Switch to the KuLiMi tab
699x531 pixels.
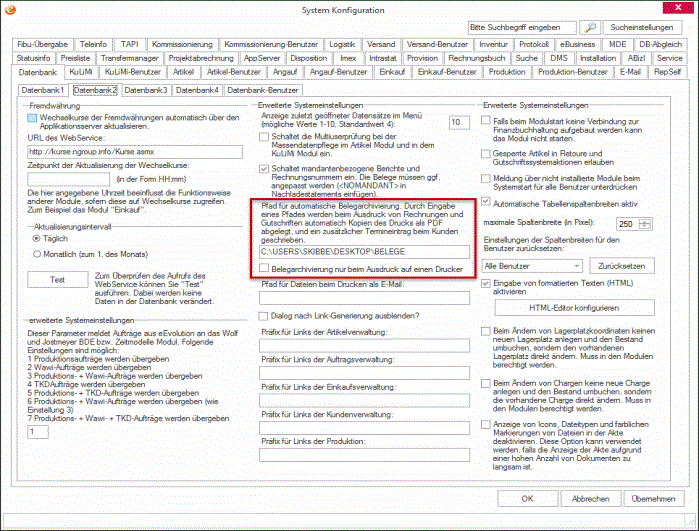click(81, 72)
